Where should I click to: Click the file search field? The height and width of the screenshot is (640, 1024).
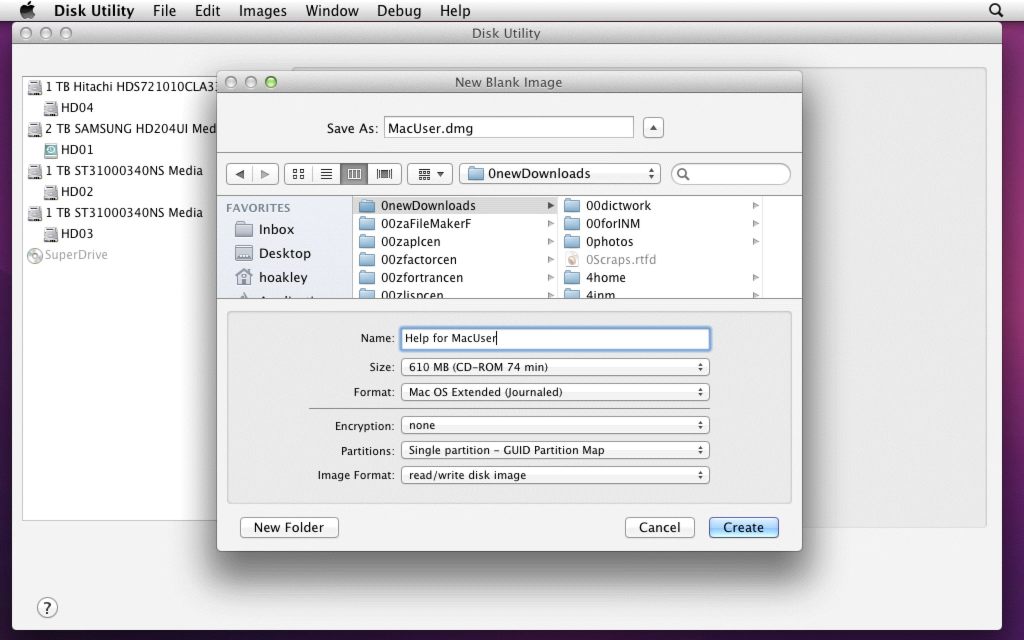(730, 174)
